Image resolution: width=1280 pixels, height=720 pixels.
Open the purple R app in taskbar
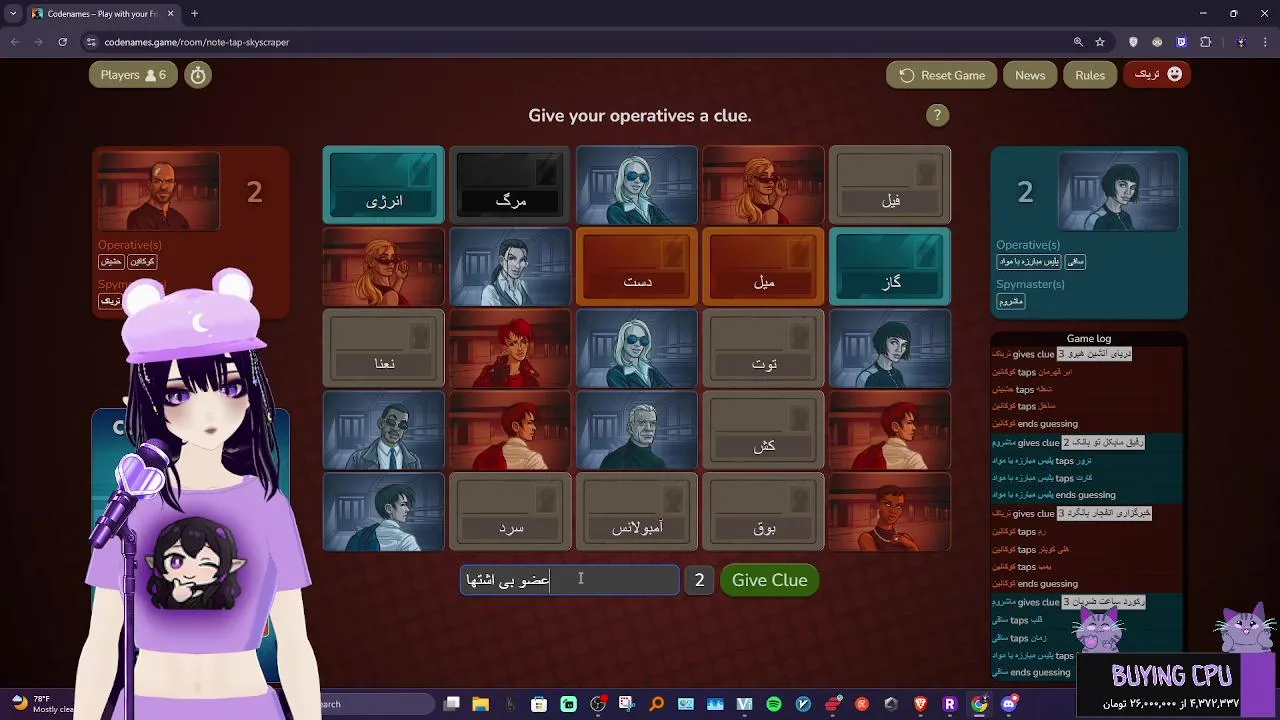[950, 704]
